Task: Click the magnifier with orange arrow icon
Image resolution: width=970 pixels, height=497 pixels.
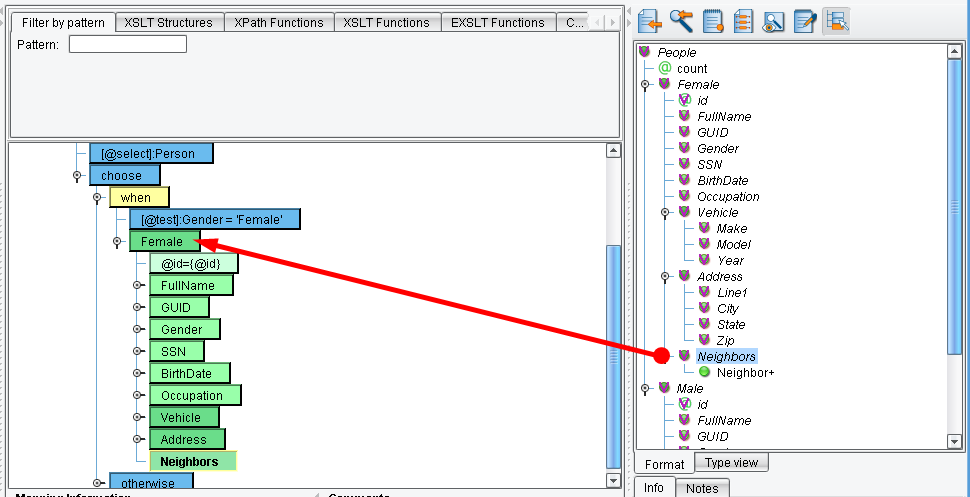Action: [x=681, y=20]
